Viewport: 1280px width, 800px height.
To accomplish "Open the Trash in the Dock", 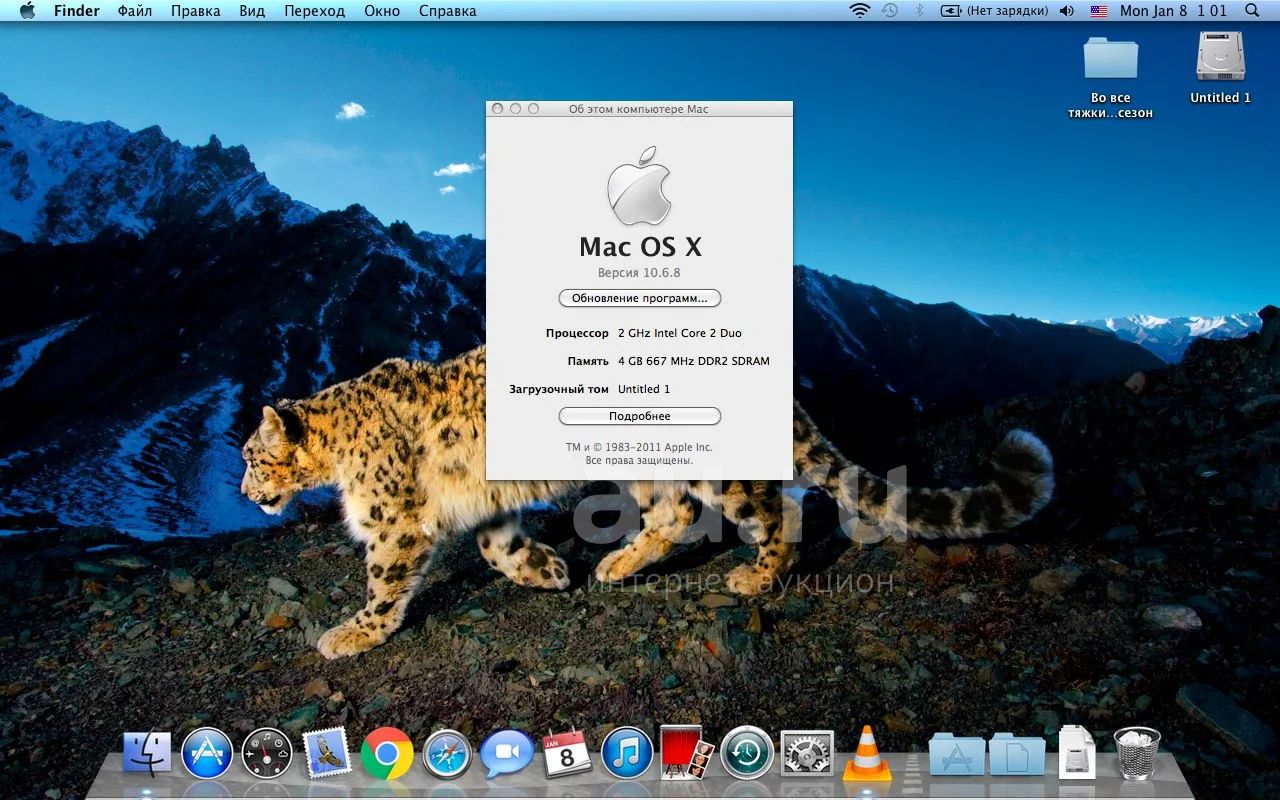I will click(x=1137, y=753).
